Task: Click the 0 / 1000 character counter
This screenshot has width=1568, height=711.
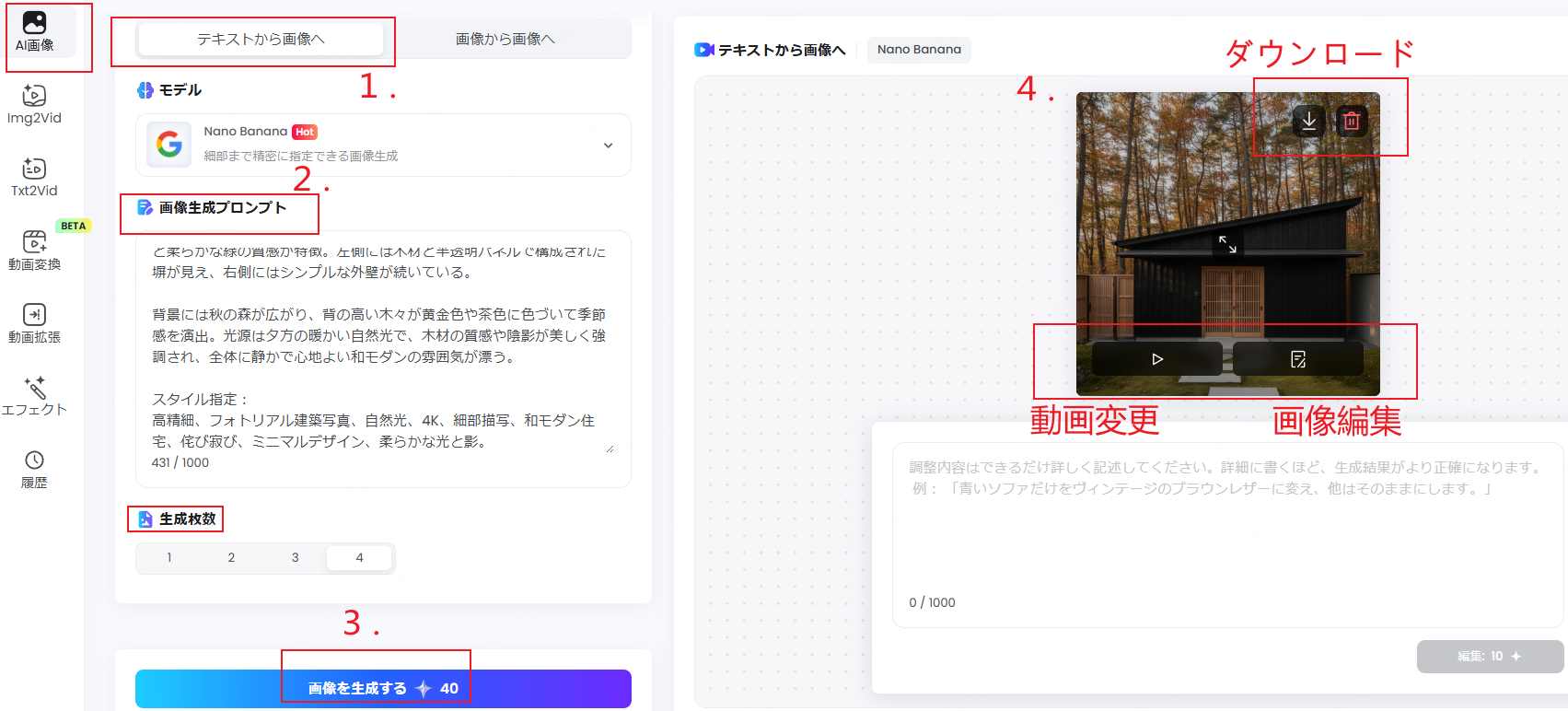Action: pyautogui.click(x=932, y=602)
